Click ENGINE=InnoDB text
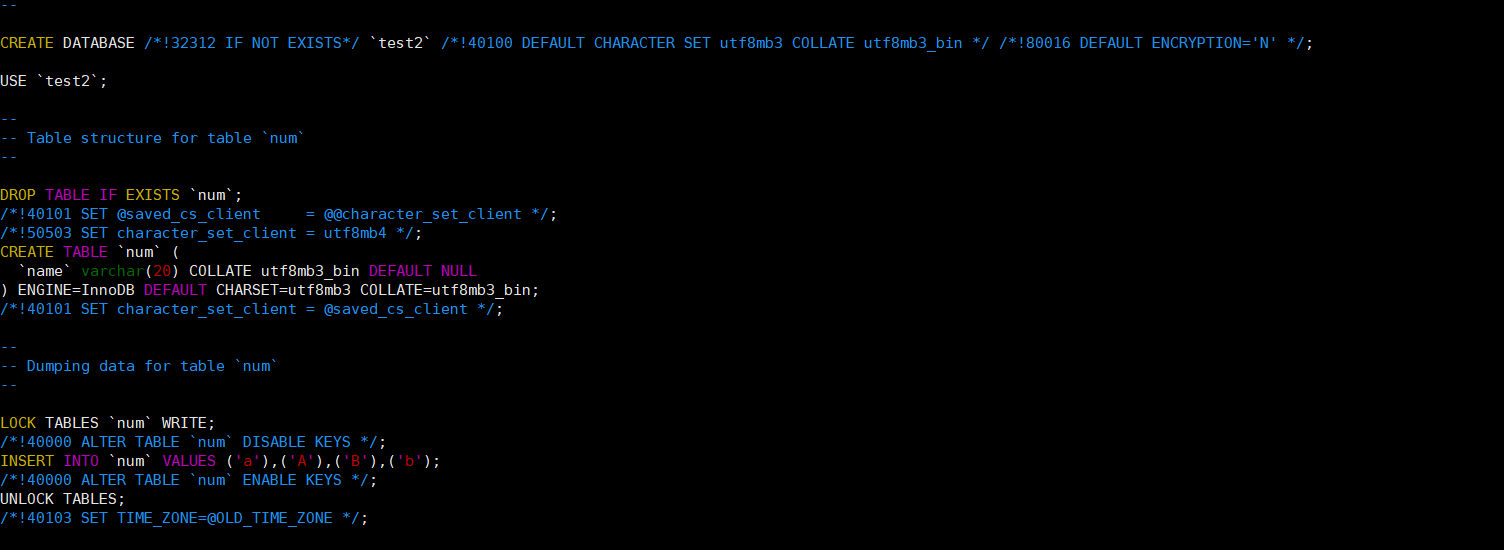Screen dimensions: 1504x550 [x=76, y=290]
